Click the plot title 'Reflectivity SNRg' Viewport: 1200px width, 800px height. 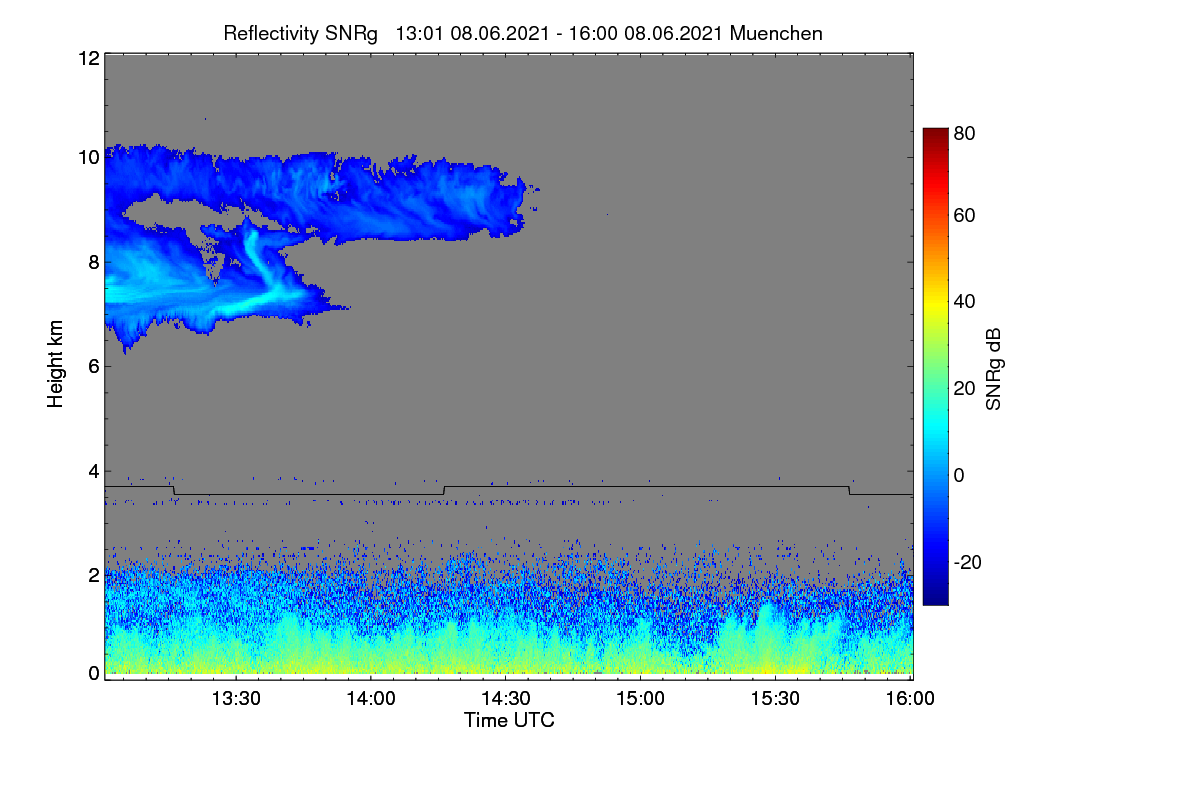[x=300, y=33]
